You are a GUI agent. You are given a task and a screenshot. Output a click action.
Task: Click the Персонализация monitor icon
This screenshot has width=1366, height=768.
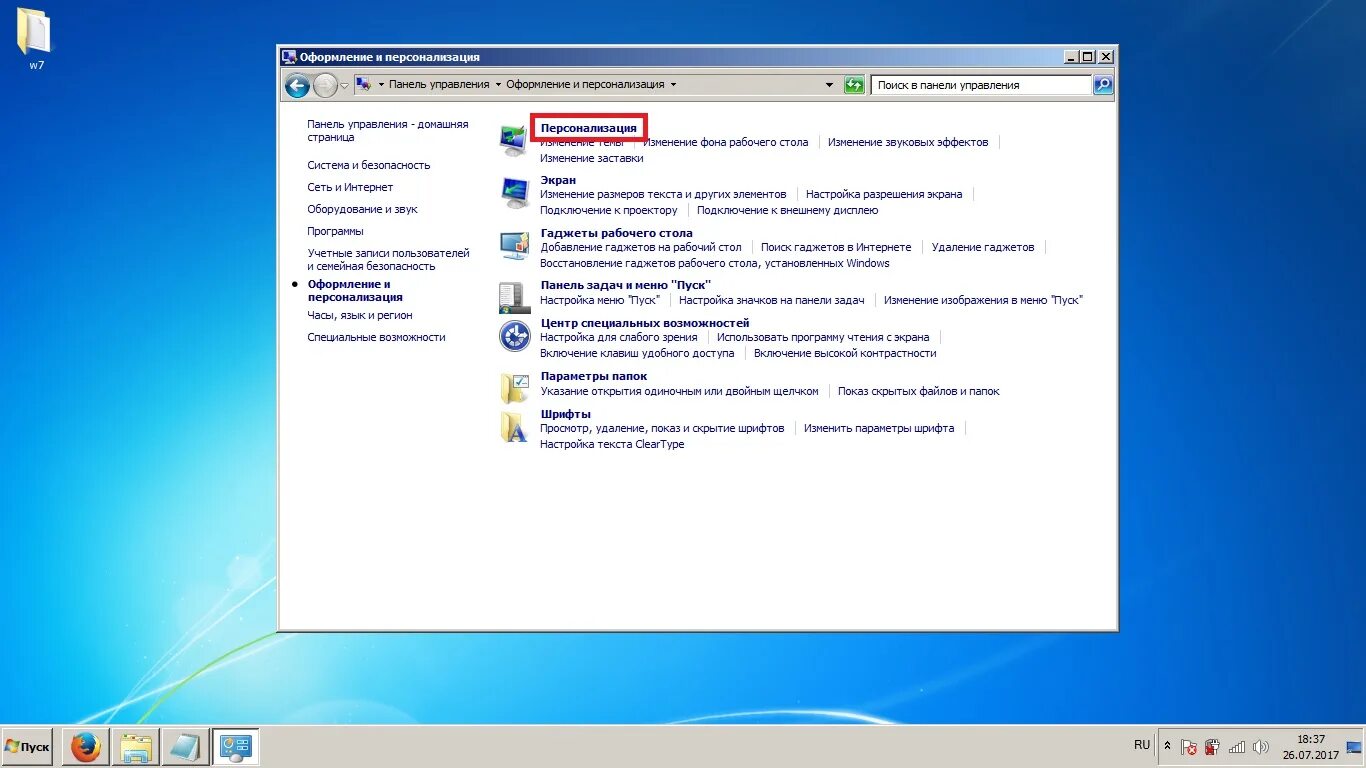(x=514, y=141)
